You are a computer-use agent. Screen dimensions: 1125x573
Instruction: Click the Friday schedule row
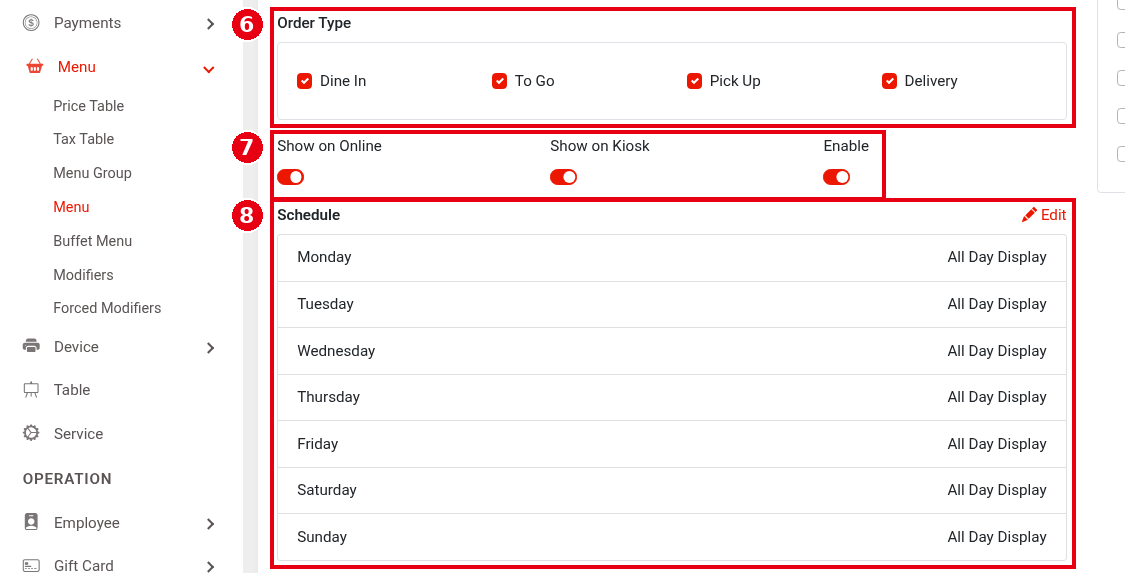(x=672, y=444)
